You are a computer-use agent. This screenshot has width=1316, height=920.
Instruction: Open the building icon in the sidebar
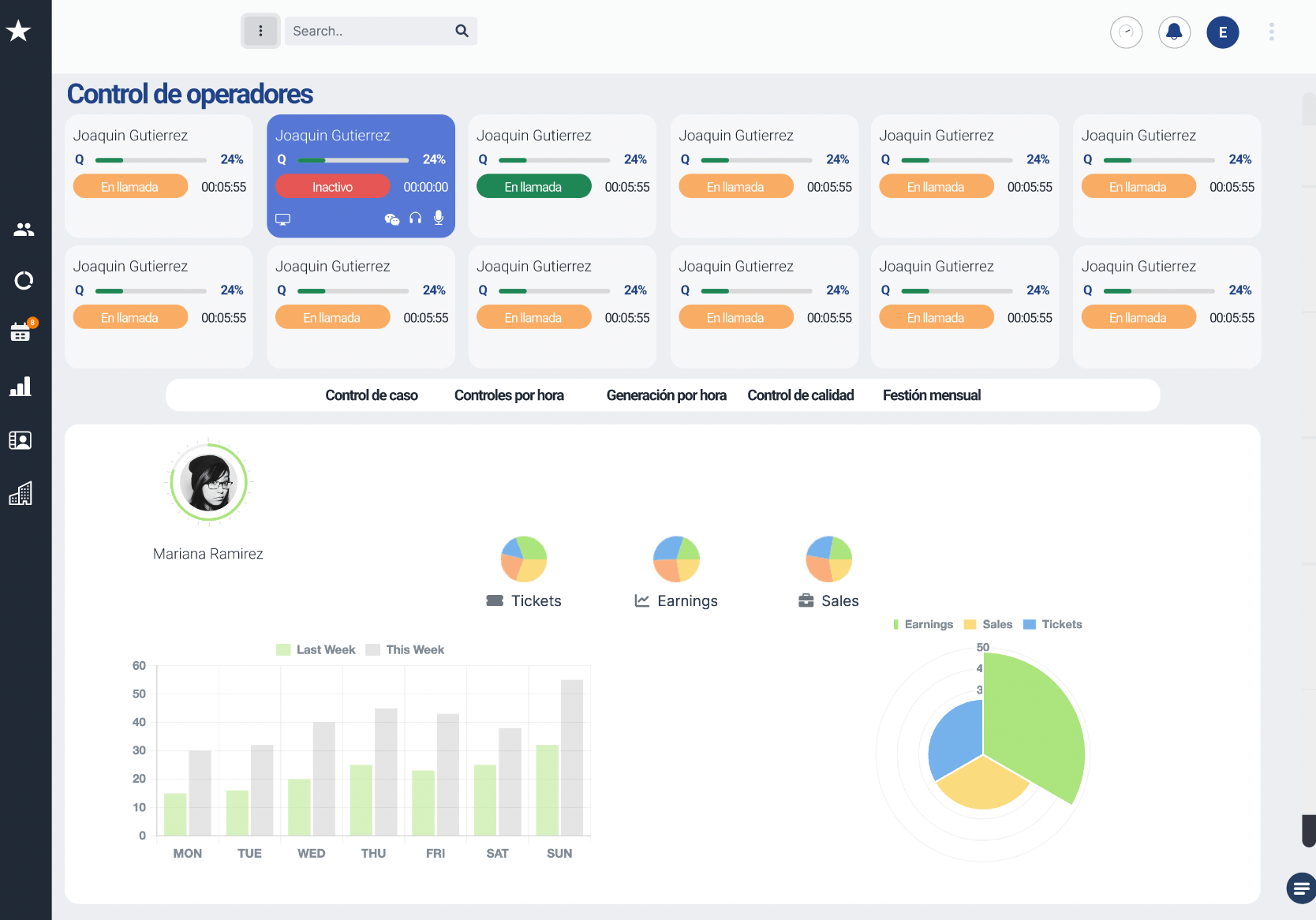click(21, 494)
